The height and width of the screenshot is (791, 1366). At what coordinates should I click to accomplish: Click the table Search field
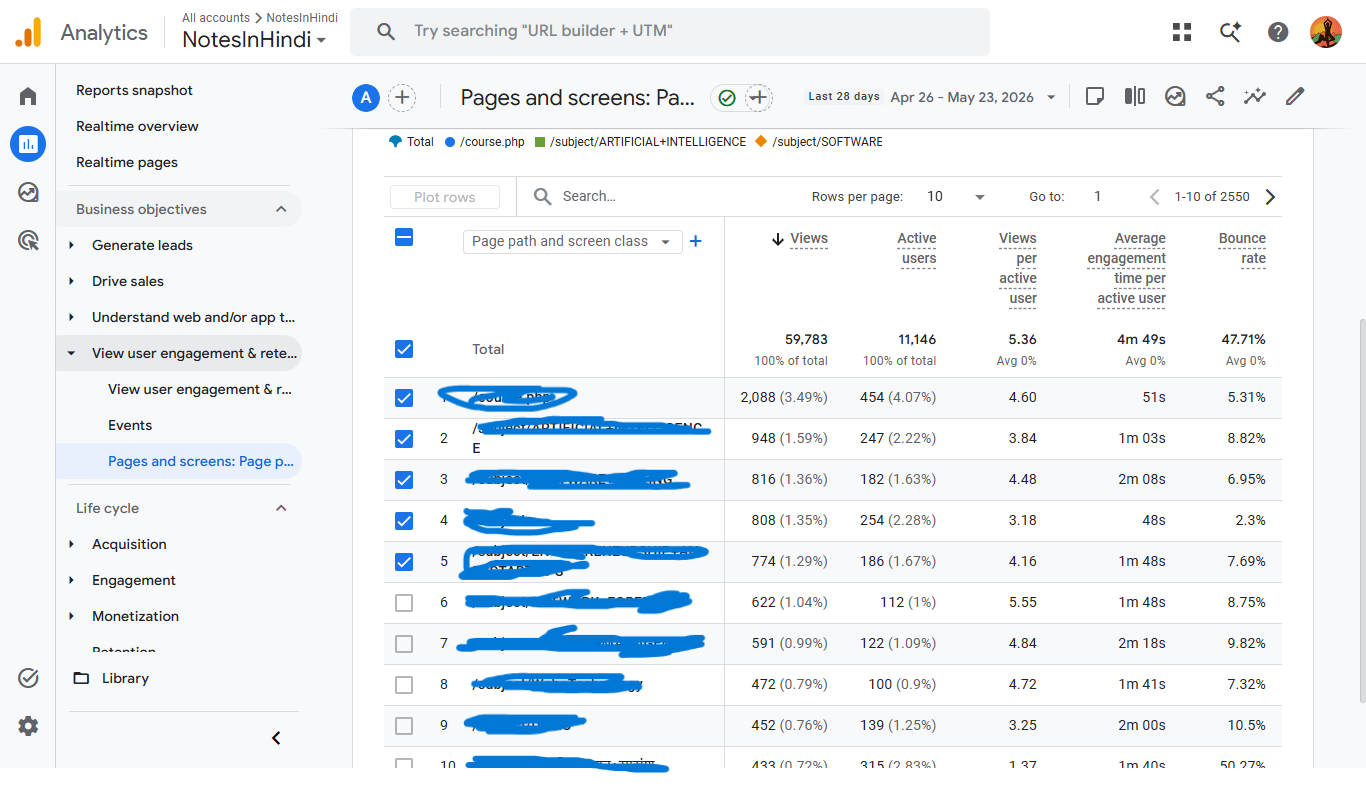(660, 197)
